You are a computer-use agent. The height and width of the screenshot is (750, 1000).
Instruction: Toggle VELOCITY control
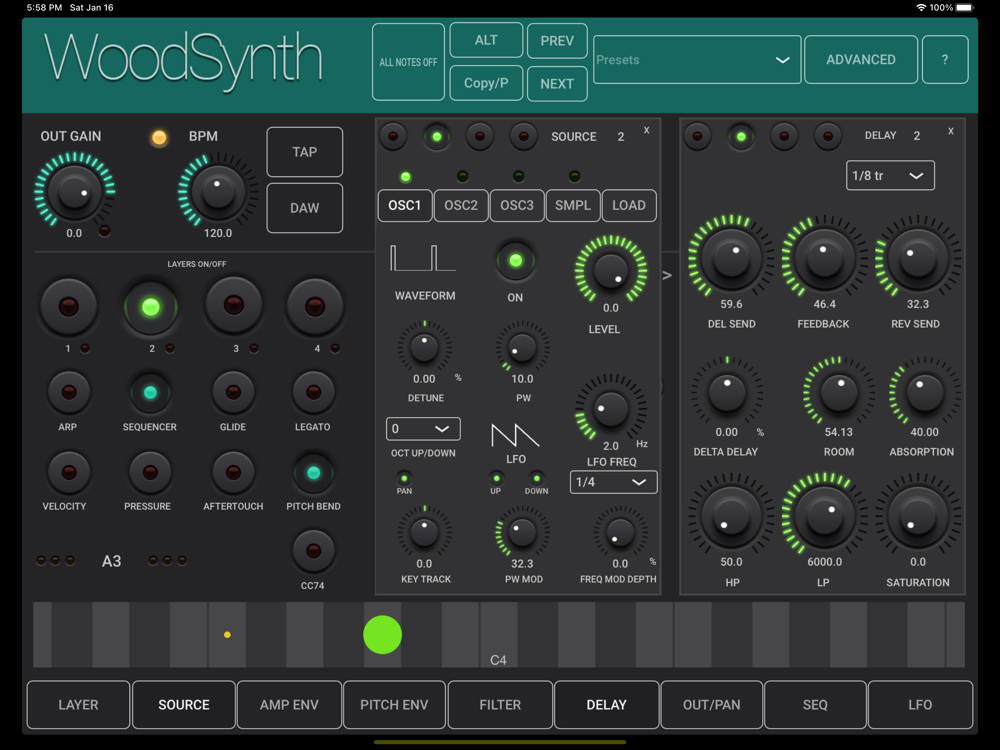pyautogui.click(x=69, y=473)
